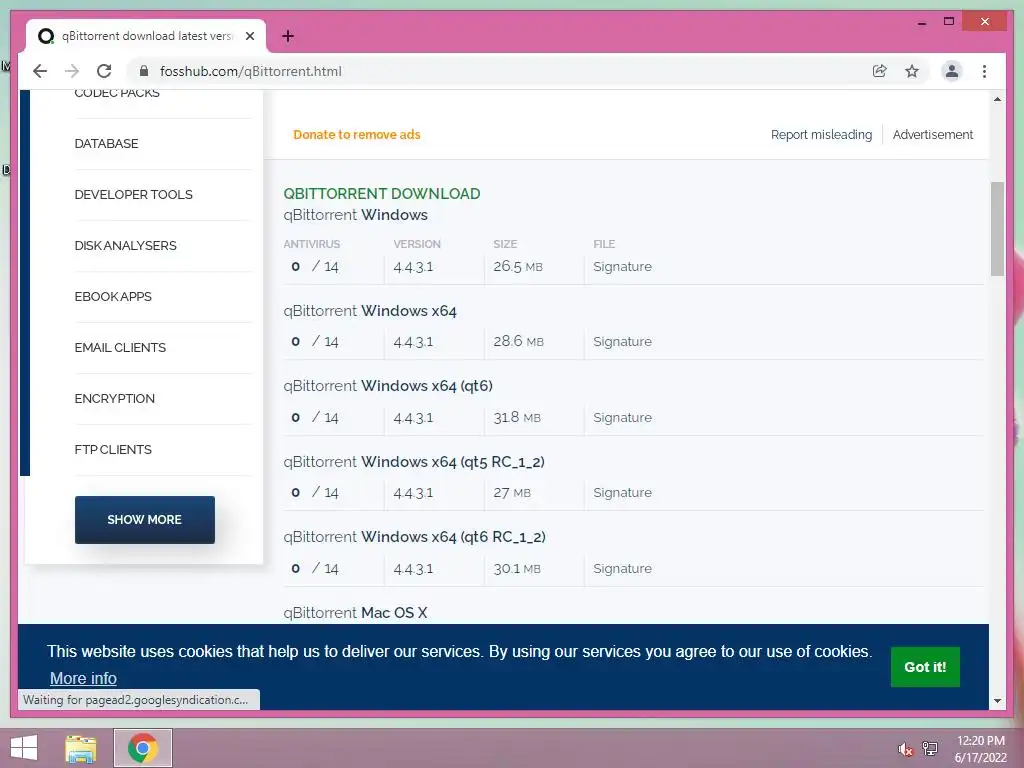Download qBittorrent Windows installer link
The image size is (1024, 768).
point(355,215)
